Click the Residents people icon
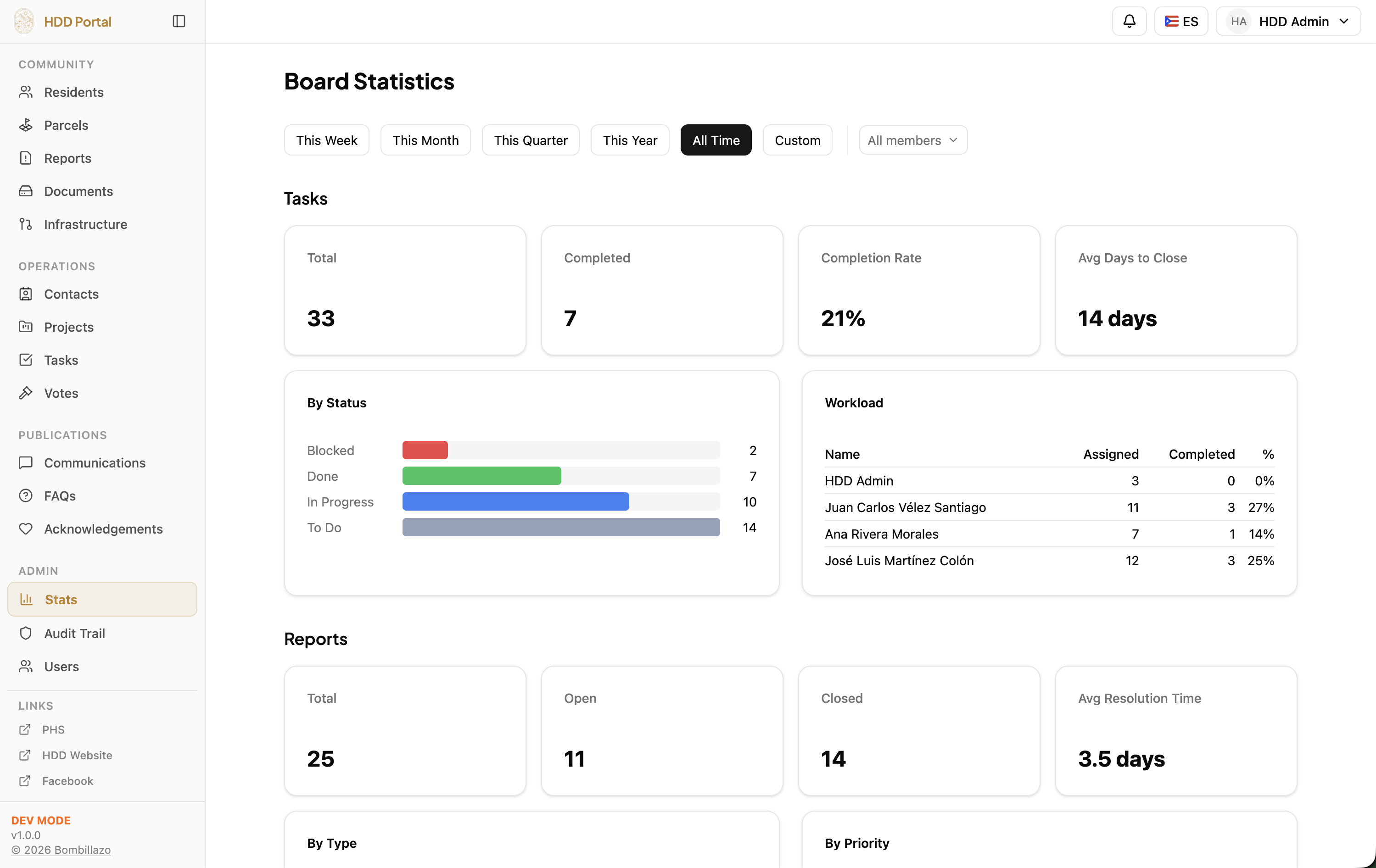 (26, 92)
